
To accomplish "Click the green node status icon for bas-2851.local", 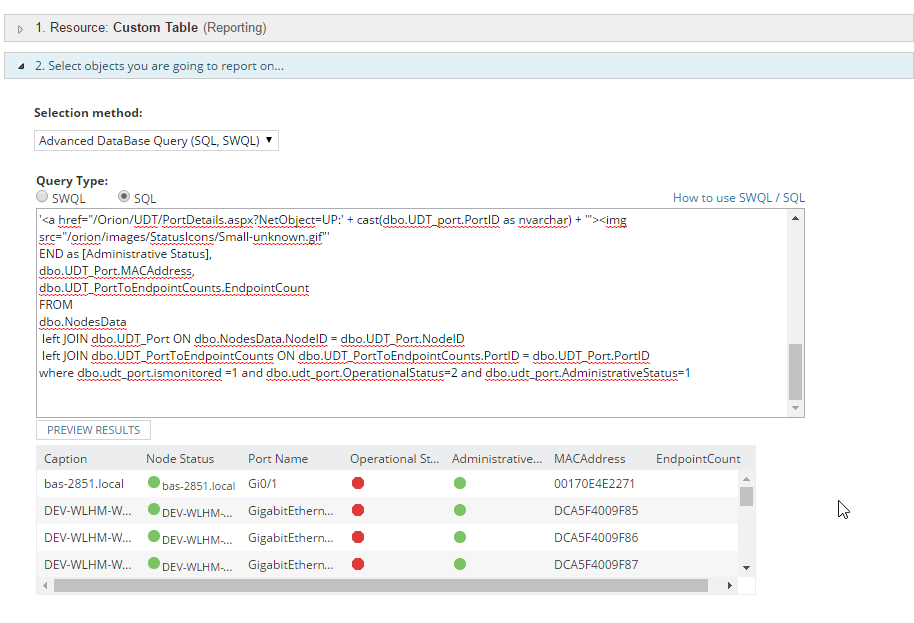I will (154, 482).
